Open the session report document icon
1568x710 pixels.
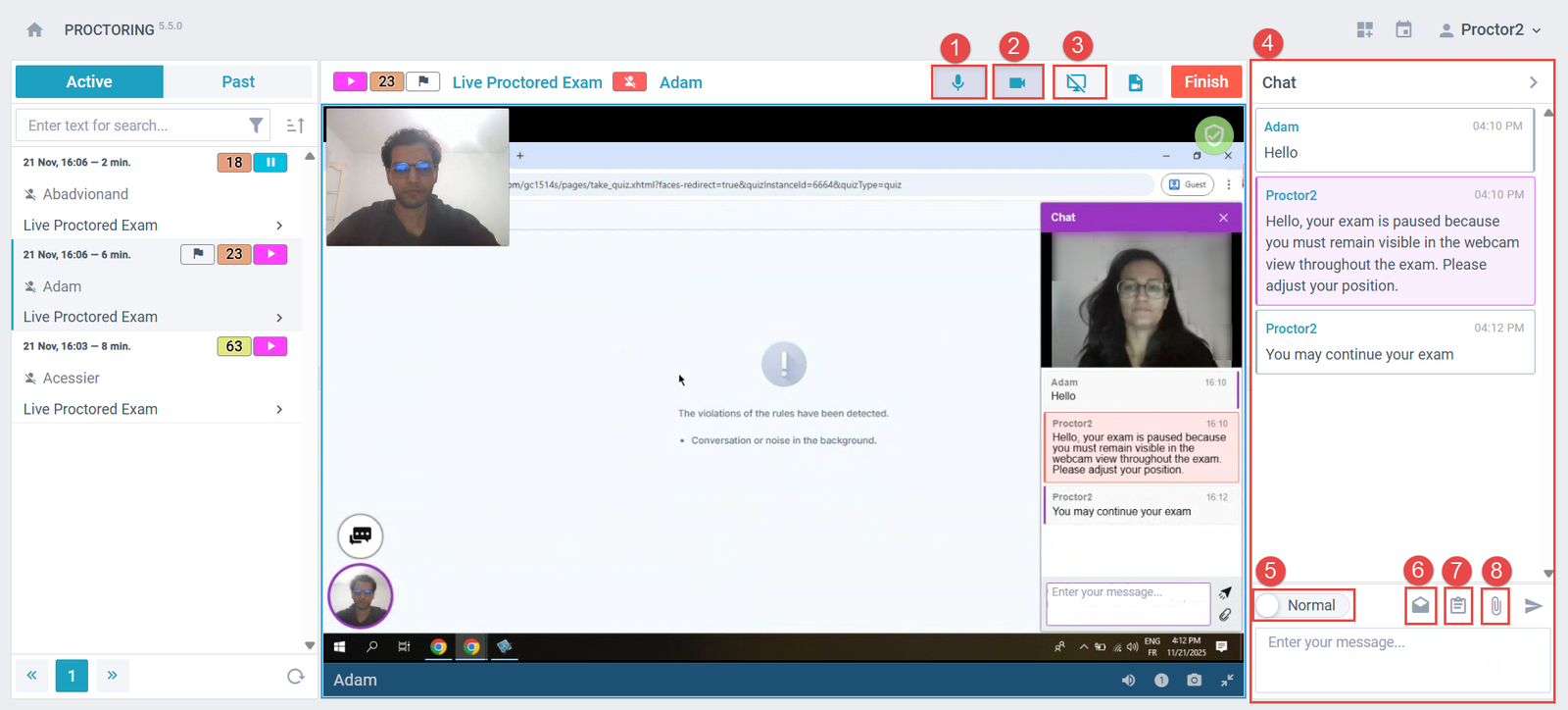point(1135,82)
